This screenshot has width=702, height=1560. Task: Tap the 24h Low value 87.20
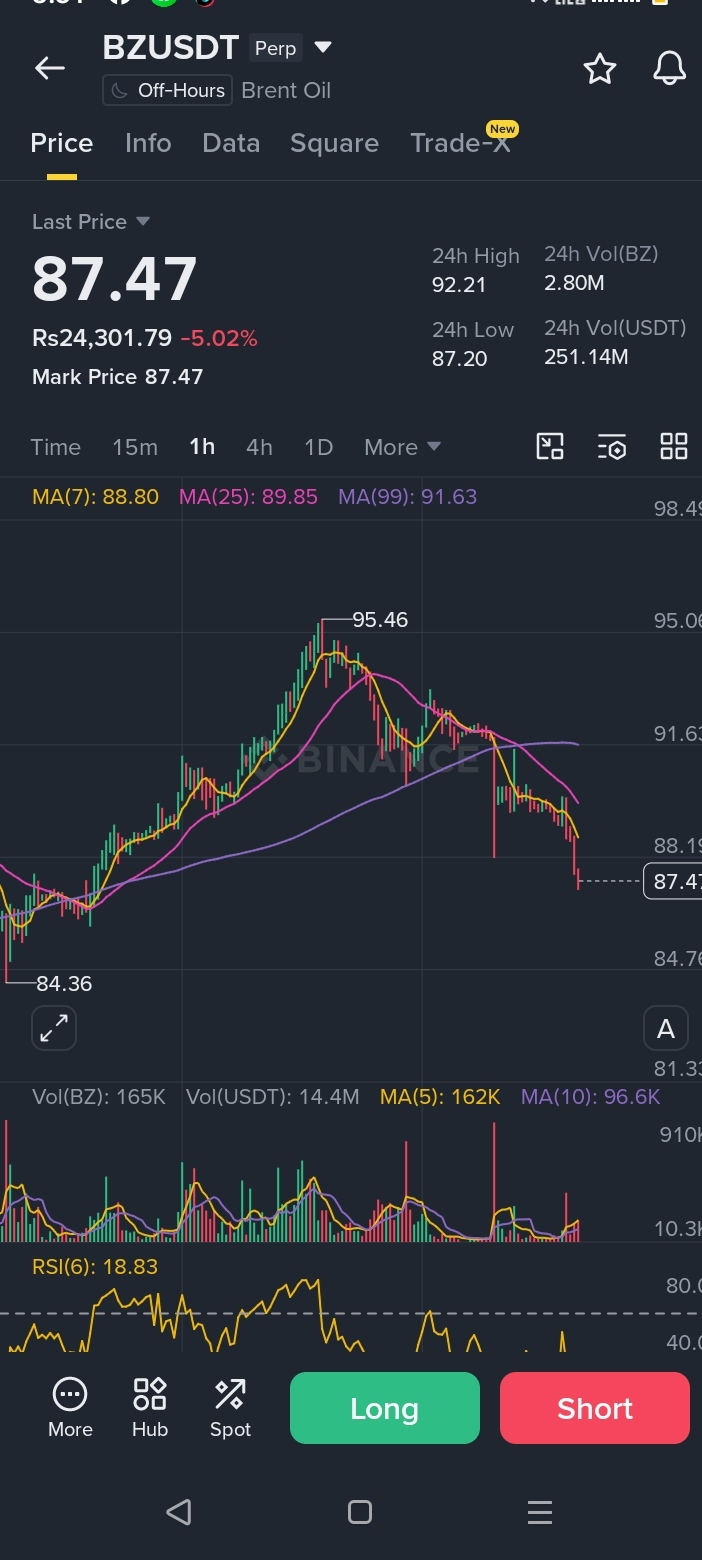(460, 358)
